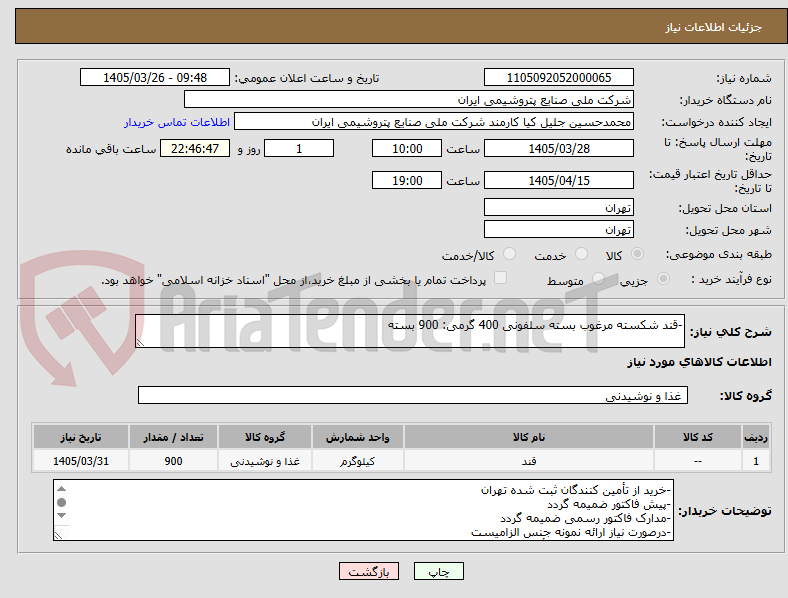
Task: Toggle the Islamic treasury payment checkbox
Action: (x=501, y=278)
